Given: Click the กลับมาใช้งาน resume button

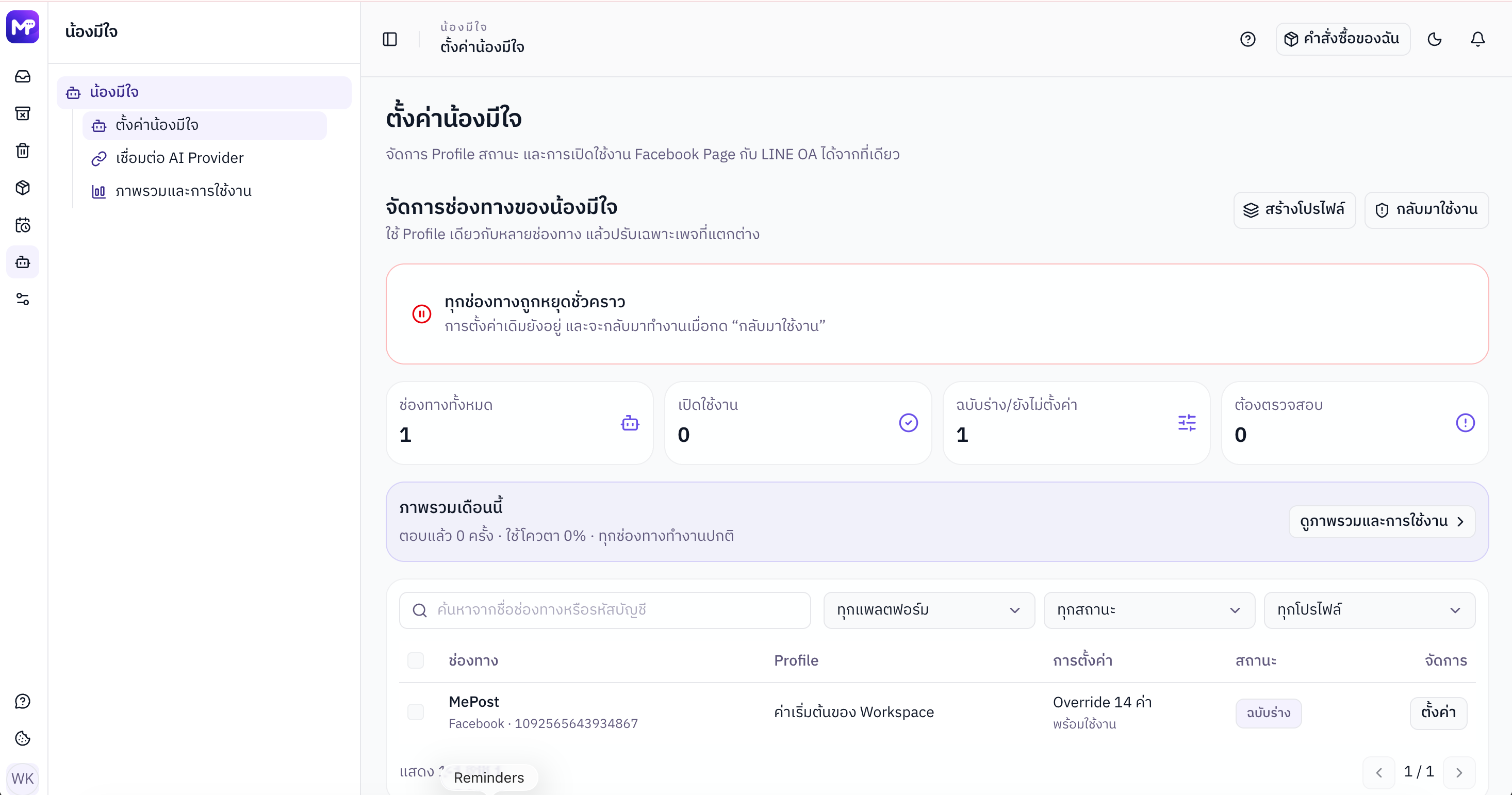Looking at the screenshot, I should point(1426,209).
